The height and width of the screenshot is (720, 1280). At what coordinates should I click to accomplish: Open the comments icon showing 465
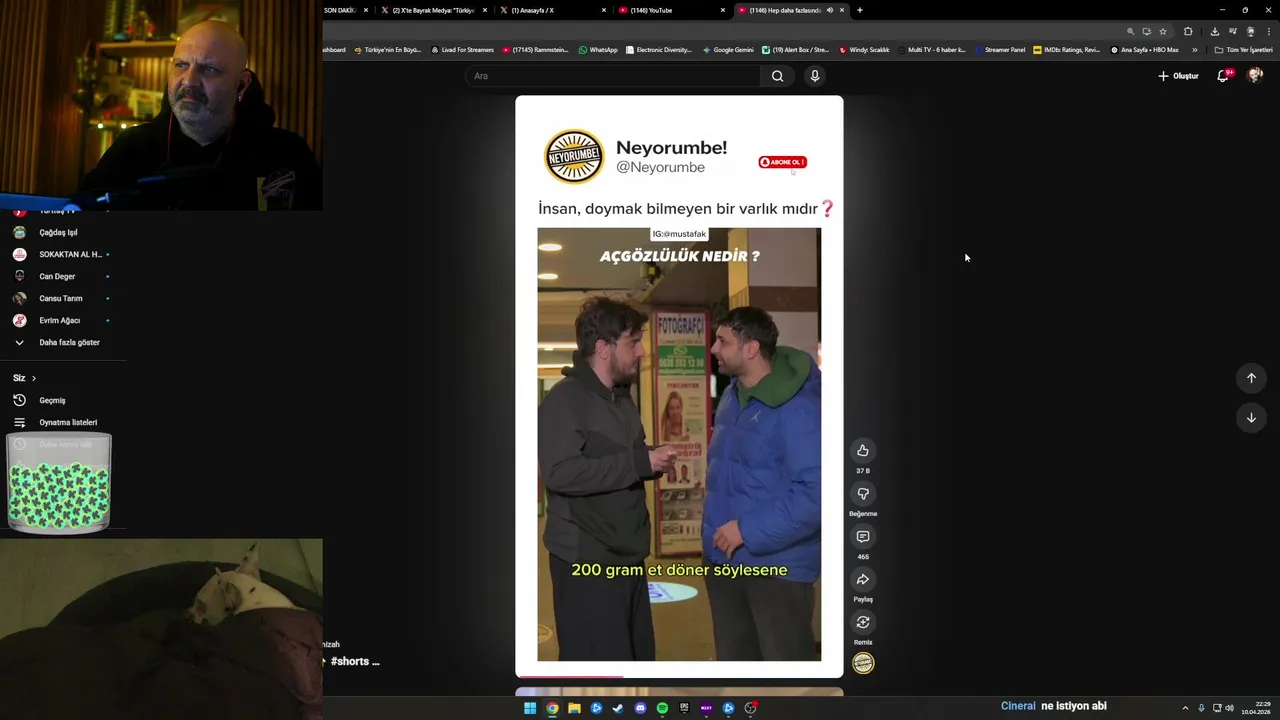tap(863, 537)
